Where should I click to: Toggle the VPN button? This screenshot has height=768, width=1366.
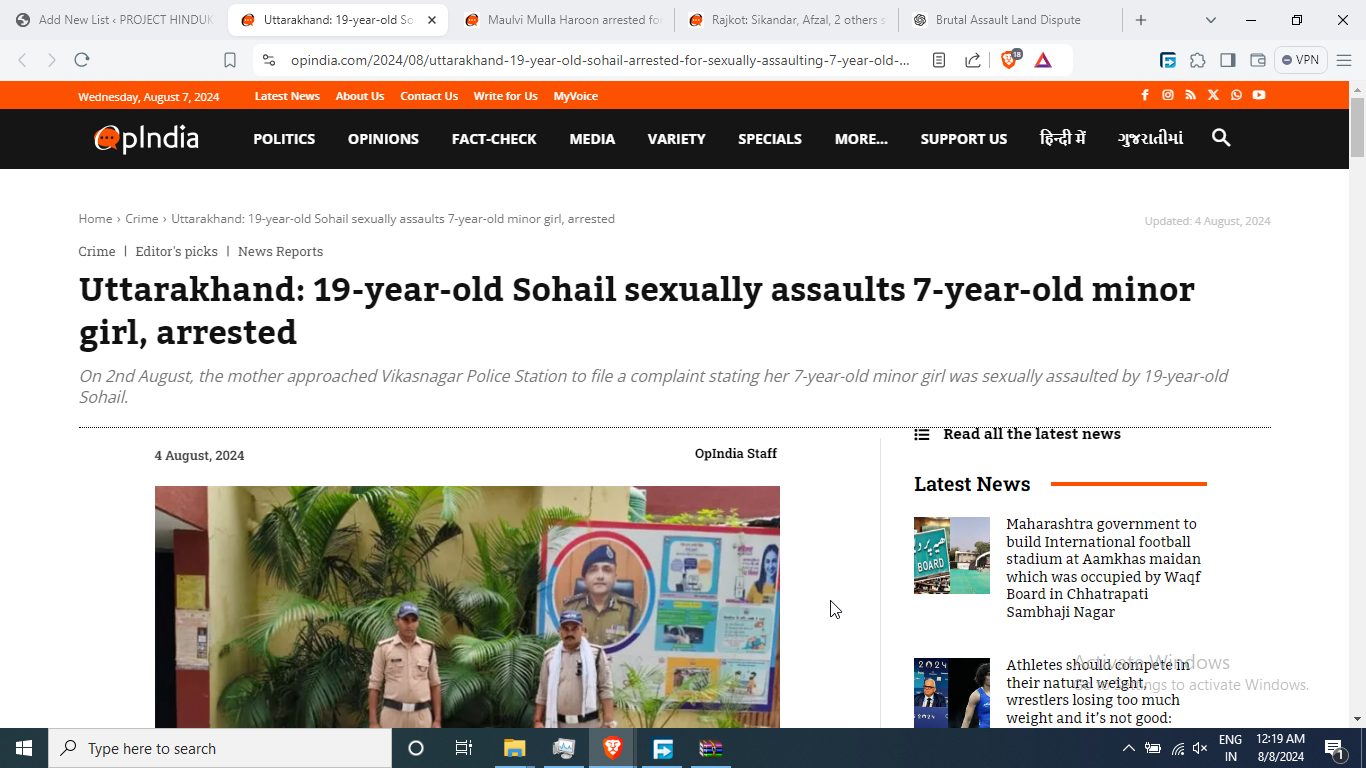pyautogui.click(x=1300, y=60)
